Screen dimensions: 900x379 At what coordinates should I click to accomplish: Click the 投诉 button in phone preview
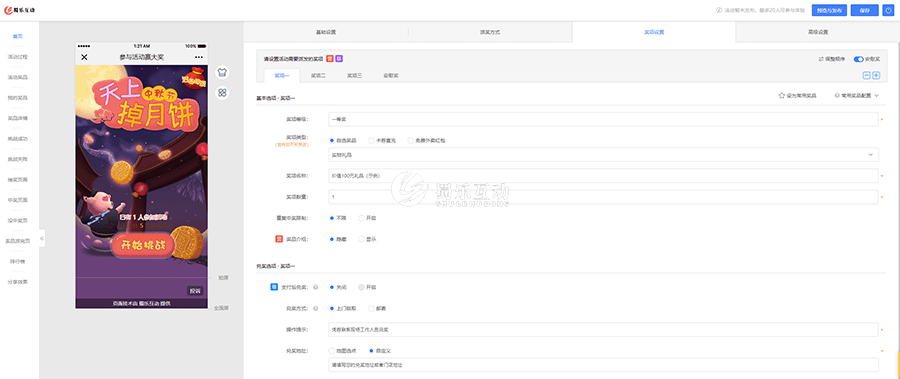pos(195,291)
